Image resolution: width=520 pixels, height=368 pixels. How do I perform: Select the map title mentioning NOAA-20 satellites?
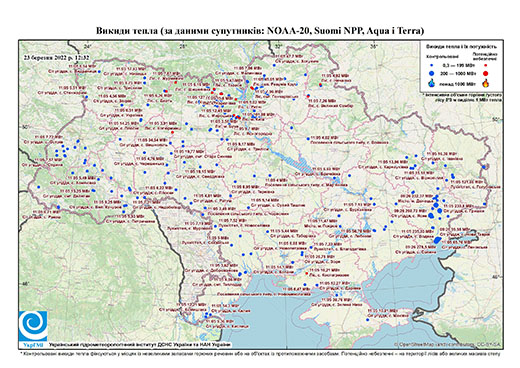260,31
